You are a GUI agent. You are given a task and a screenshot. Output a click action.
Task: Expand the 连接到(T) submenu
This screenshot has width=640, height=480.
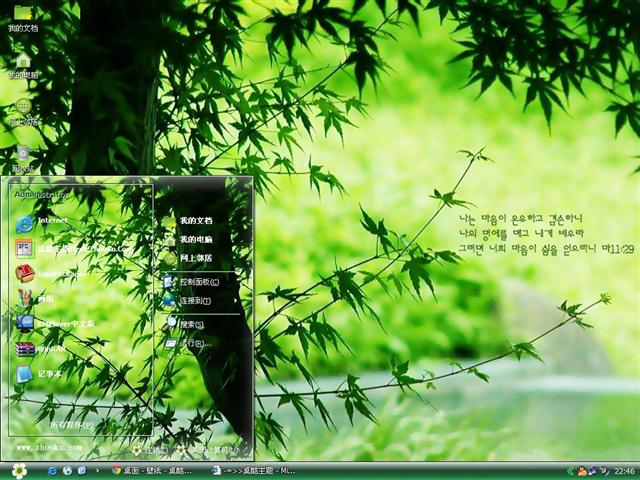pyautogui.click(x=200, y=301)
